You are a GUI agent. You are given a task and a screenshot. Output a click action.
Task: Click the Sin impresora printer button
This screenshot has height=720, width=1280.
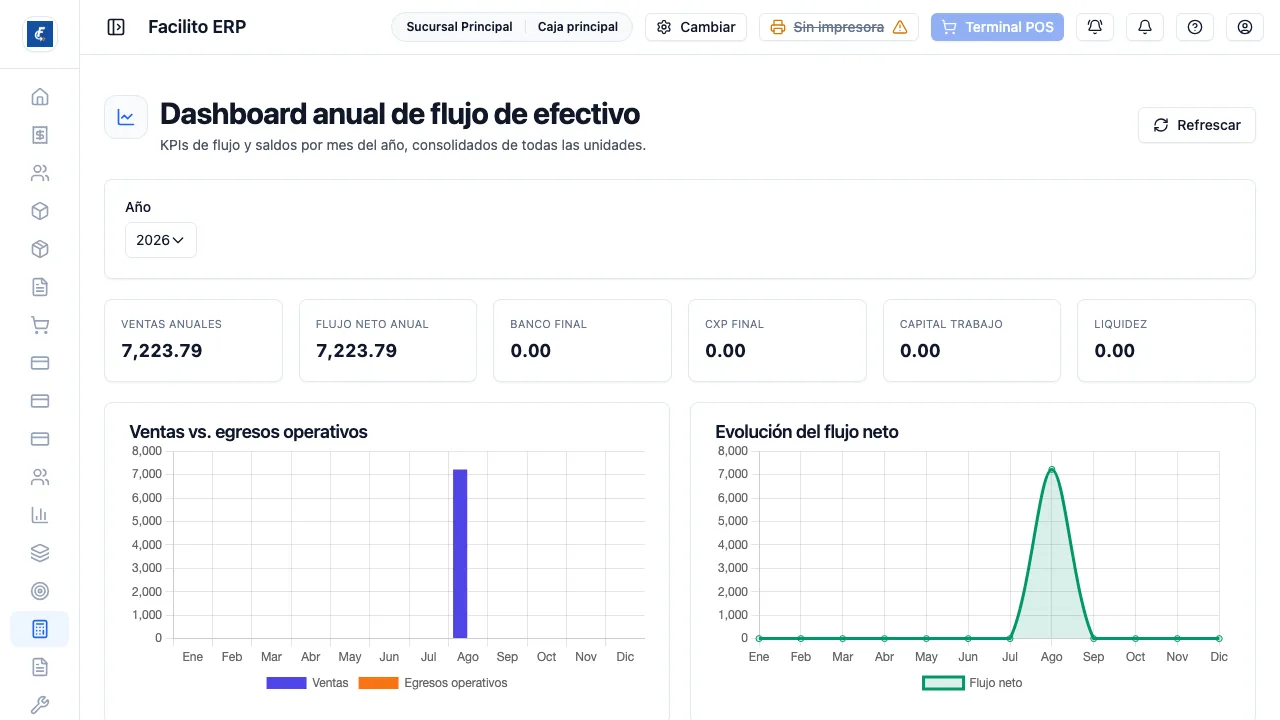tap(839, 27)
